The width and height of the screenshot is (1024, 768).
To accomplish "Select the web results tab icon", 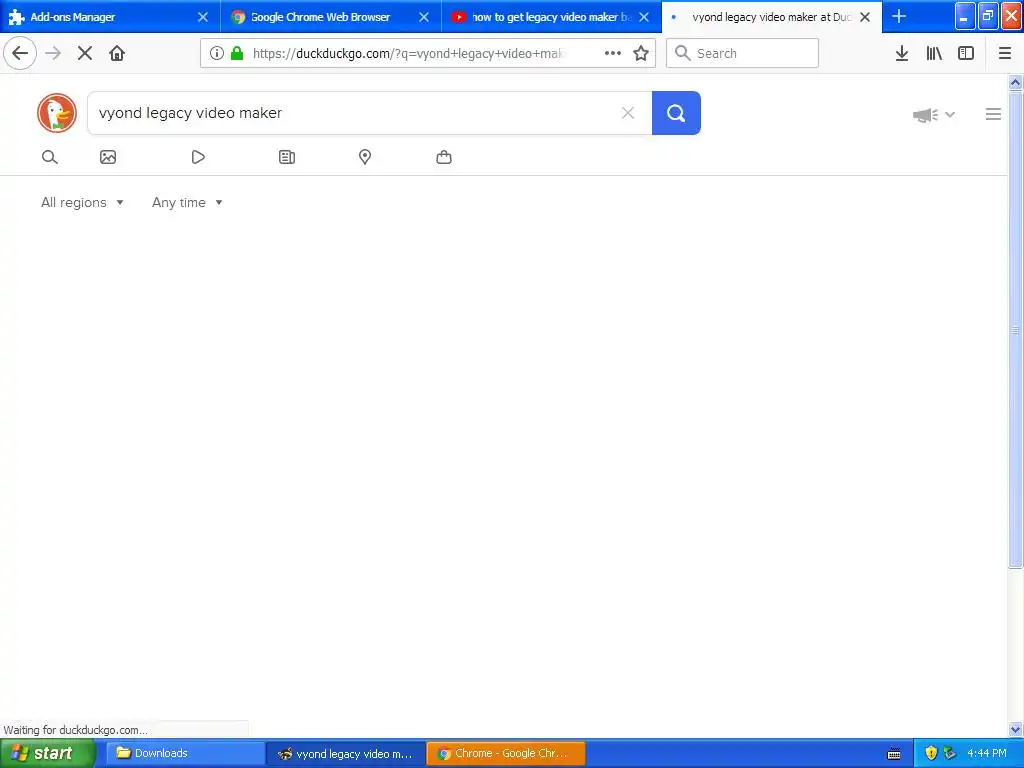I will click(50, 157).
